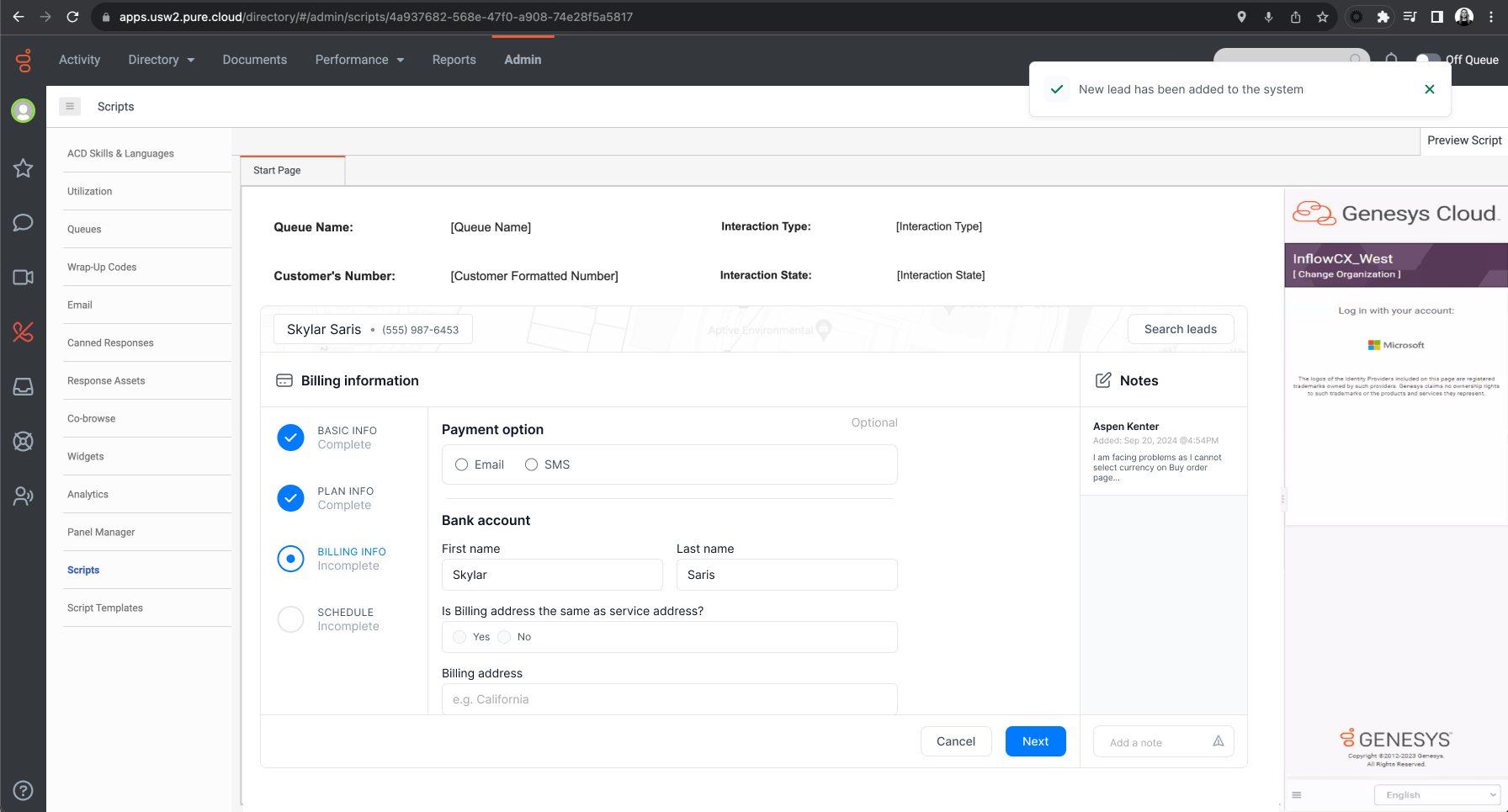
Task: Open the Genesys logo home icon
Action: coord(24,60)
